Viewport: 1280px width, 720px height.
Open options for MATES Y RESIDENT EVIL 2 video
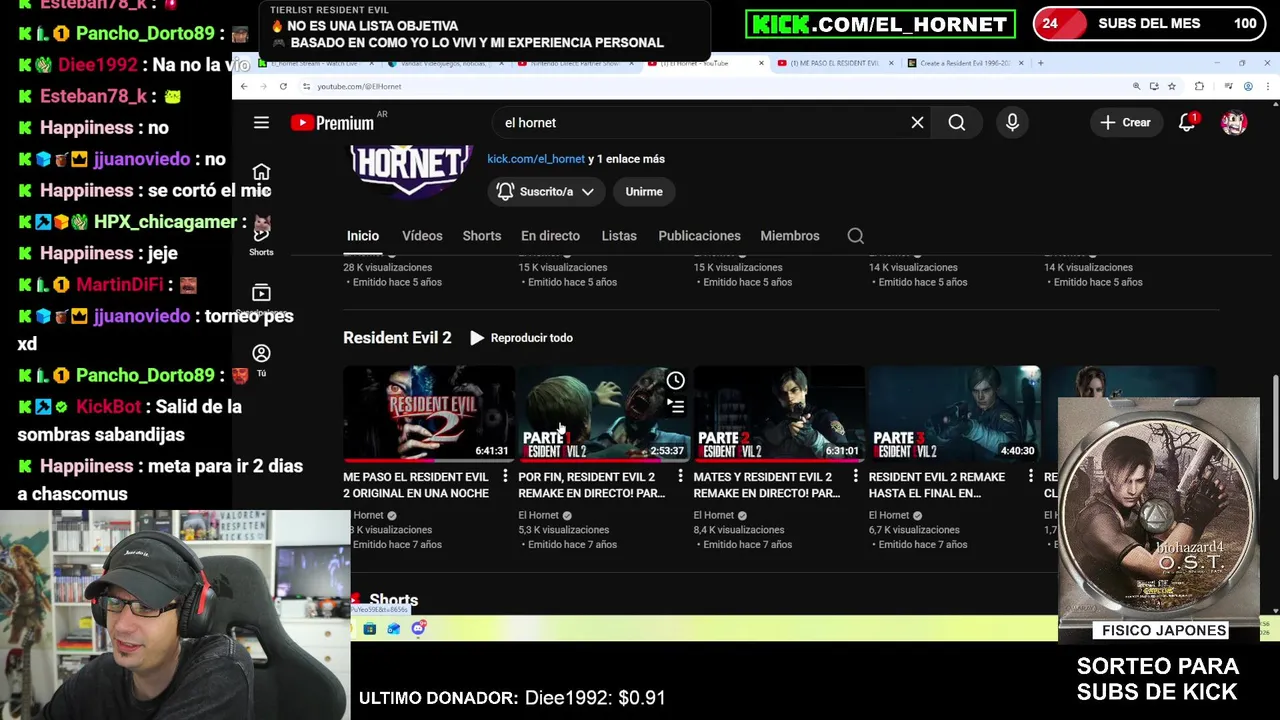(x=855, y=477)
